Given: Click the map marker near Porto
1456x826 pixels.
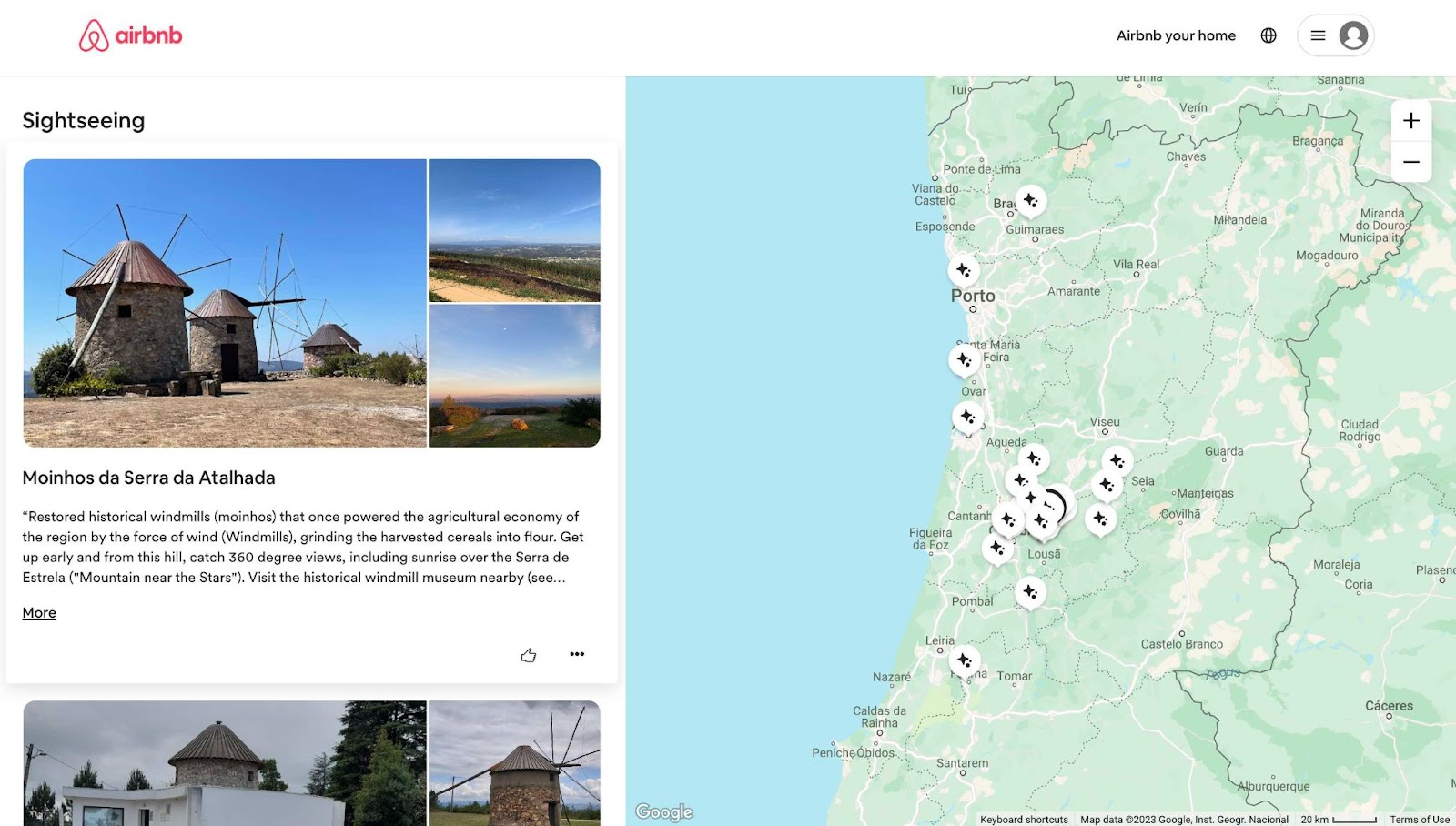Looking at the screenshot, I should click(x=963, y=269).
